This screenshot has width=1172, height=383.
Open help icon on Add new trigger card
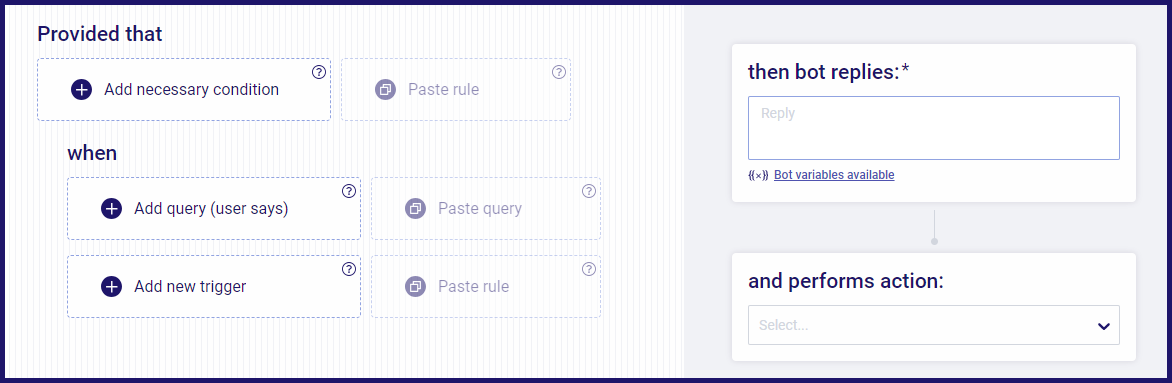pos(348,269)
